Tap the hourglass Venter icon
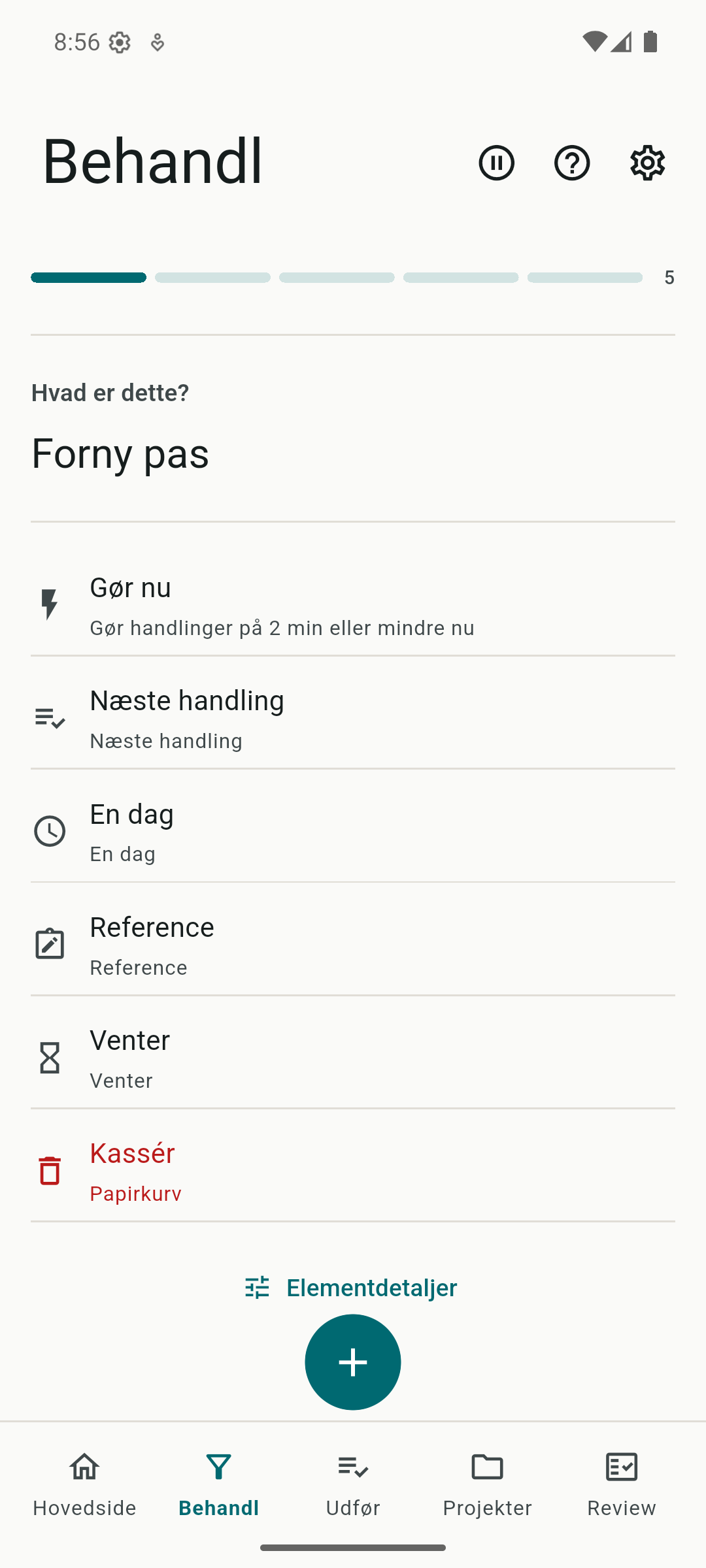Screen dimensions: 706x1568 coord(50,1057)
